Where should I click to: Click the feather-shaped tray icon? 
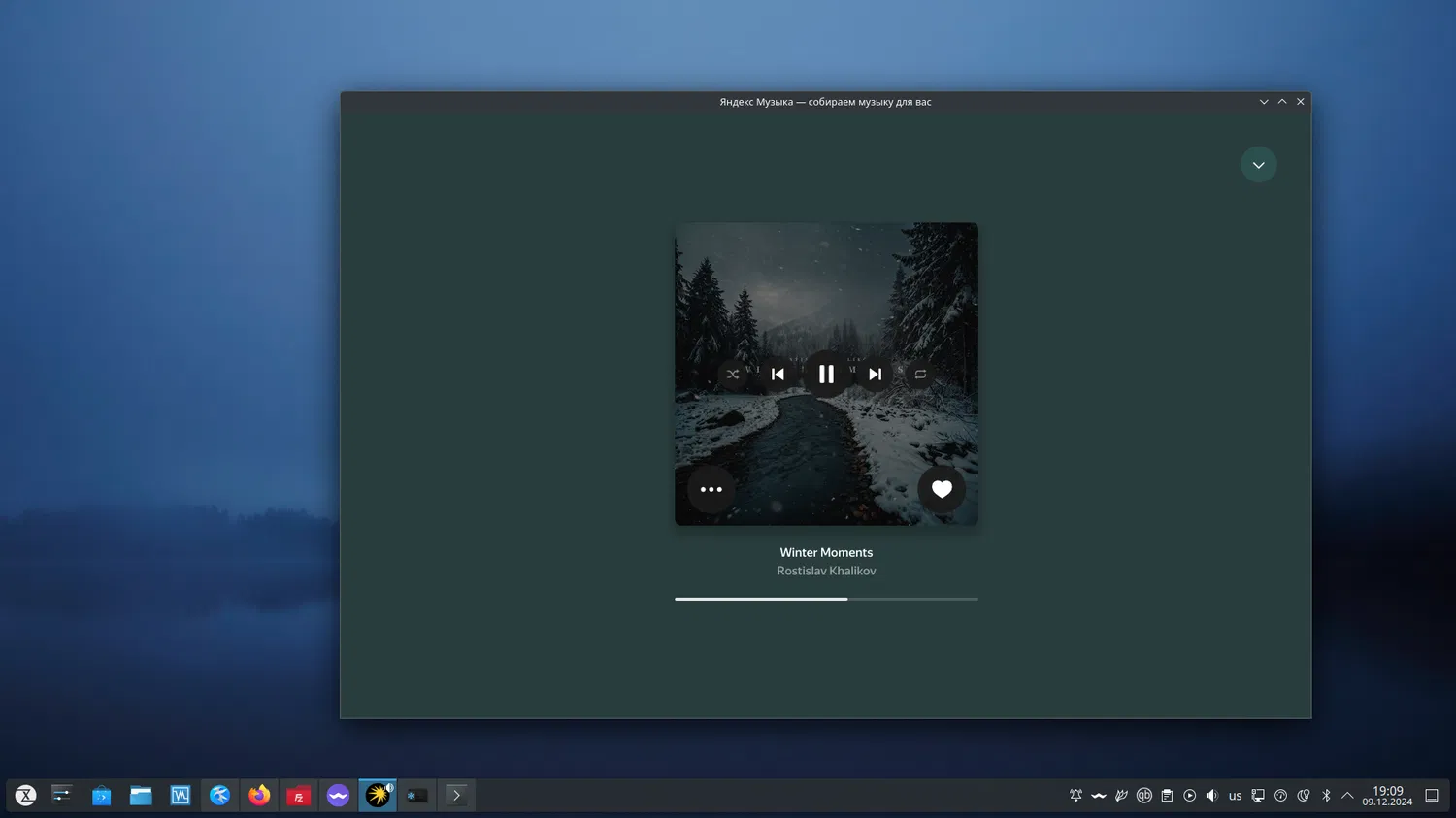pos(1121,796)
